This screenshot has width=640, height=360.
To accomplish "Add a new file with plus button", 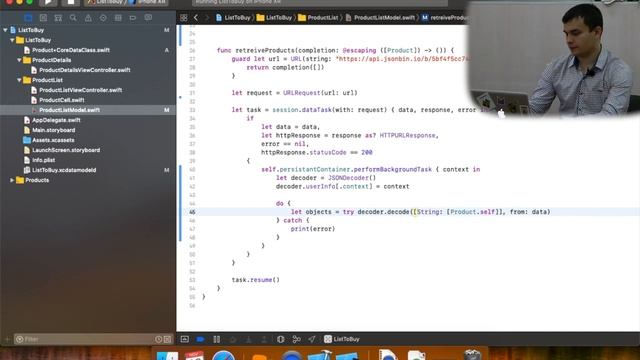I will 7,339.
